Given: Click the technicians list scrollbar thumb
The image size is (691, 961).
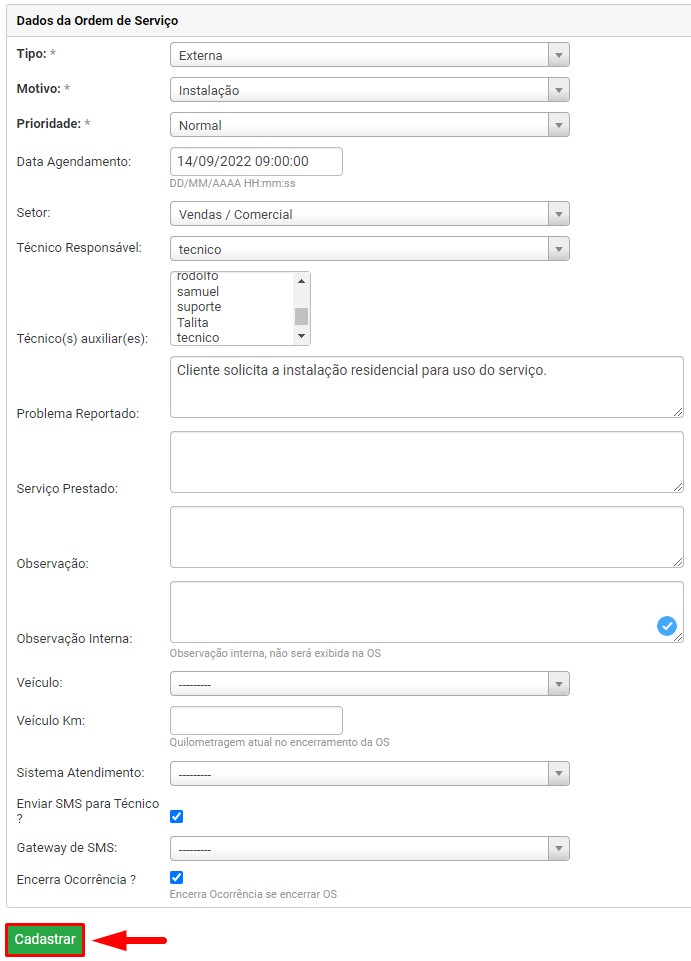Looking at the screenshot, I should 301,316.
